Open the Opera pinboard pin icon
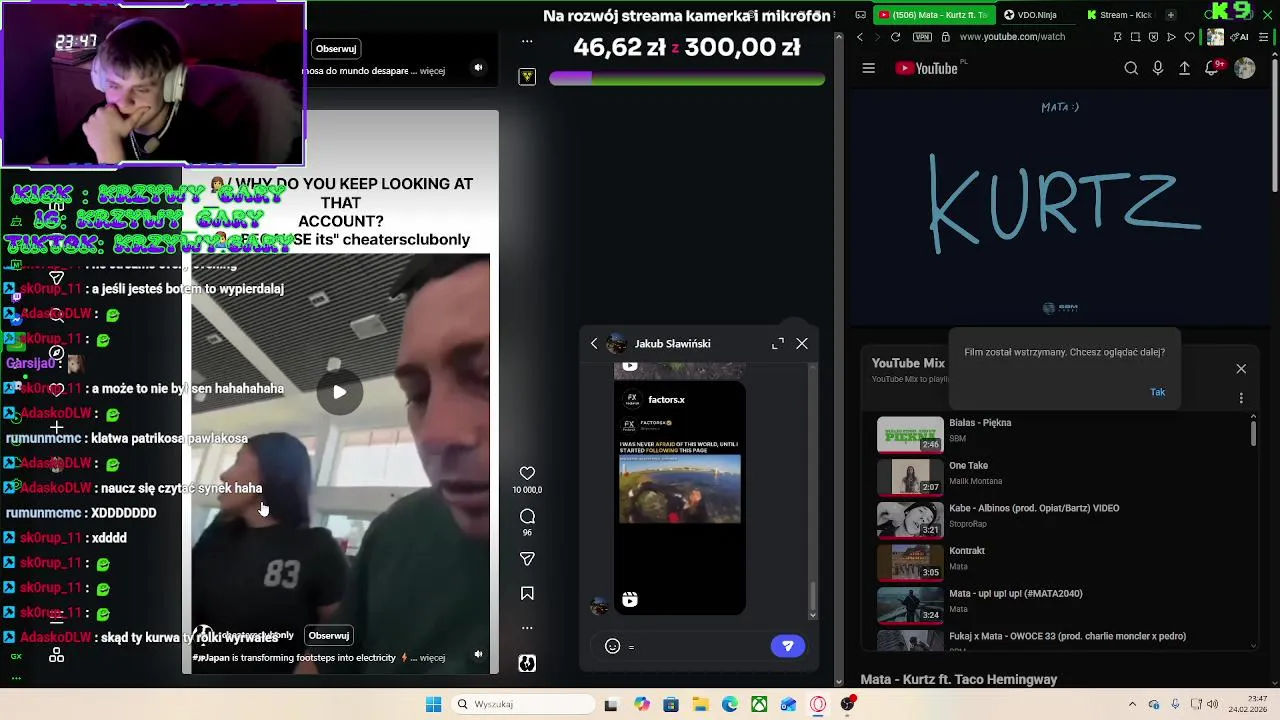 coord(1117,37)
